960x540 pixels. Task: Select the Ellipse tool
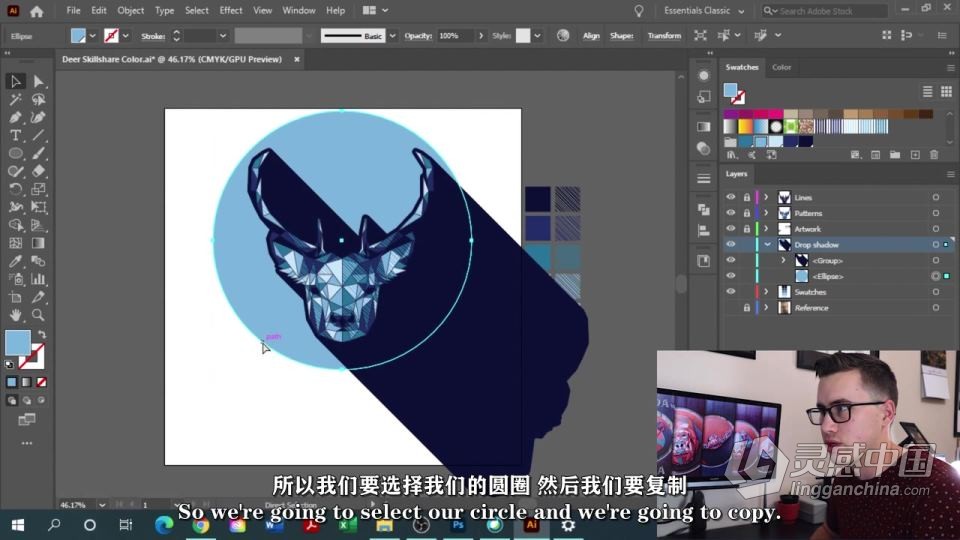click(x=15, y=153)
